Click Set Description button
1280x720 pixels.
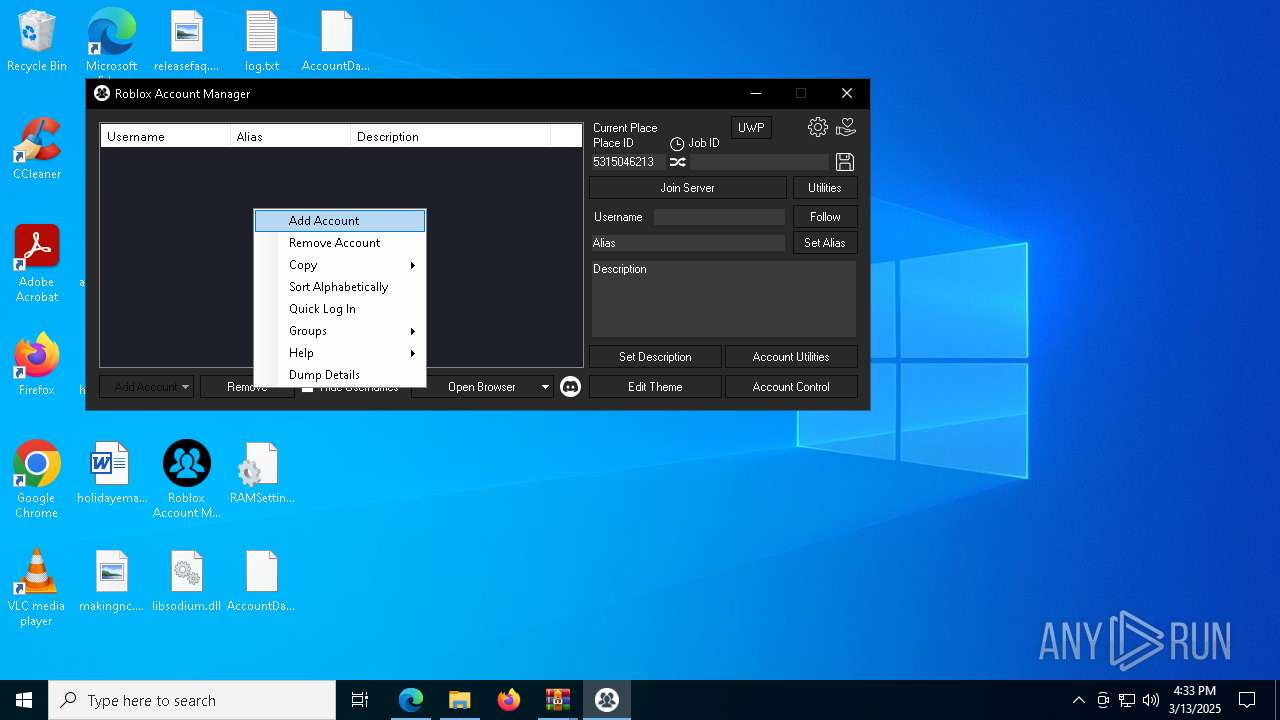tap(655, 357)
